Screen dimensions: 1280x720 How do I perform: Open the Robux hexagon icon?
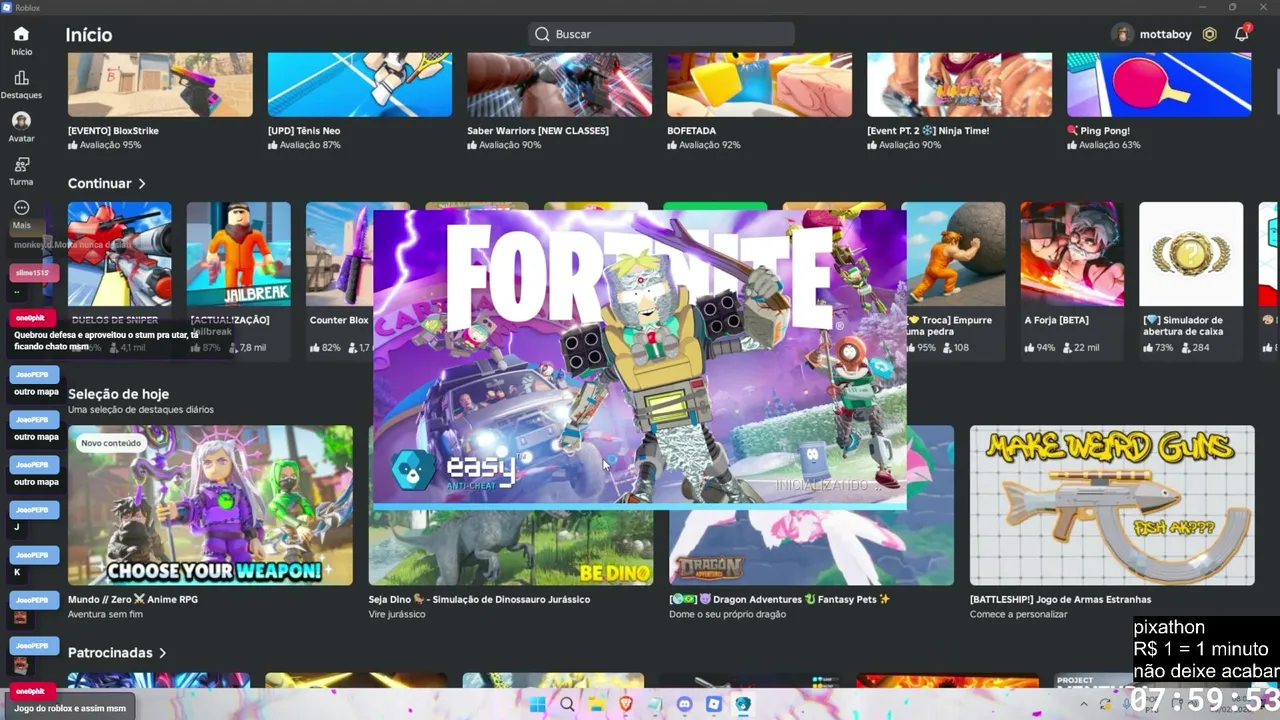point(1210,34)
